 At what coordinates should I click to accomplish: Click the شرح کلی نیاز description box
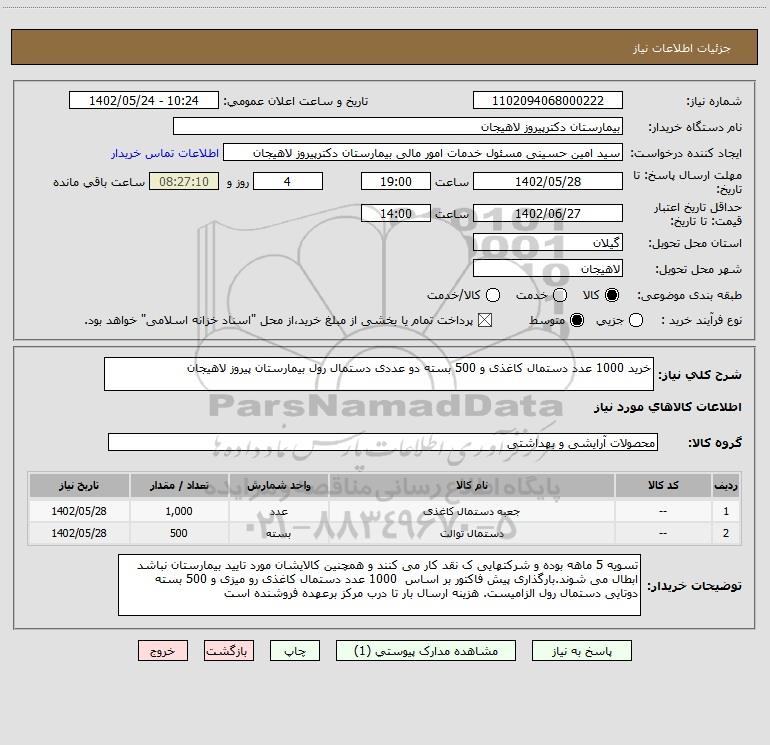click(379, 374)
